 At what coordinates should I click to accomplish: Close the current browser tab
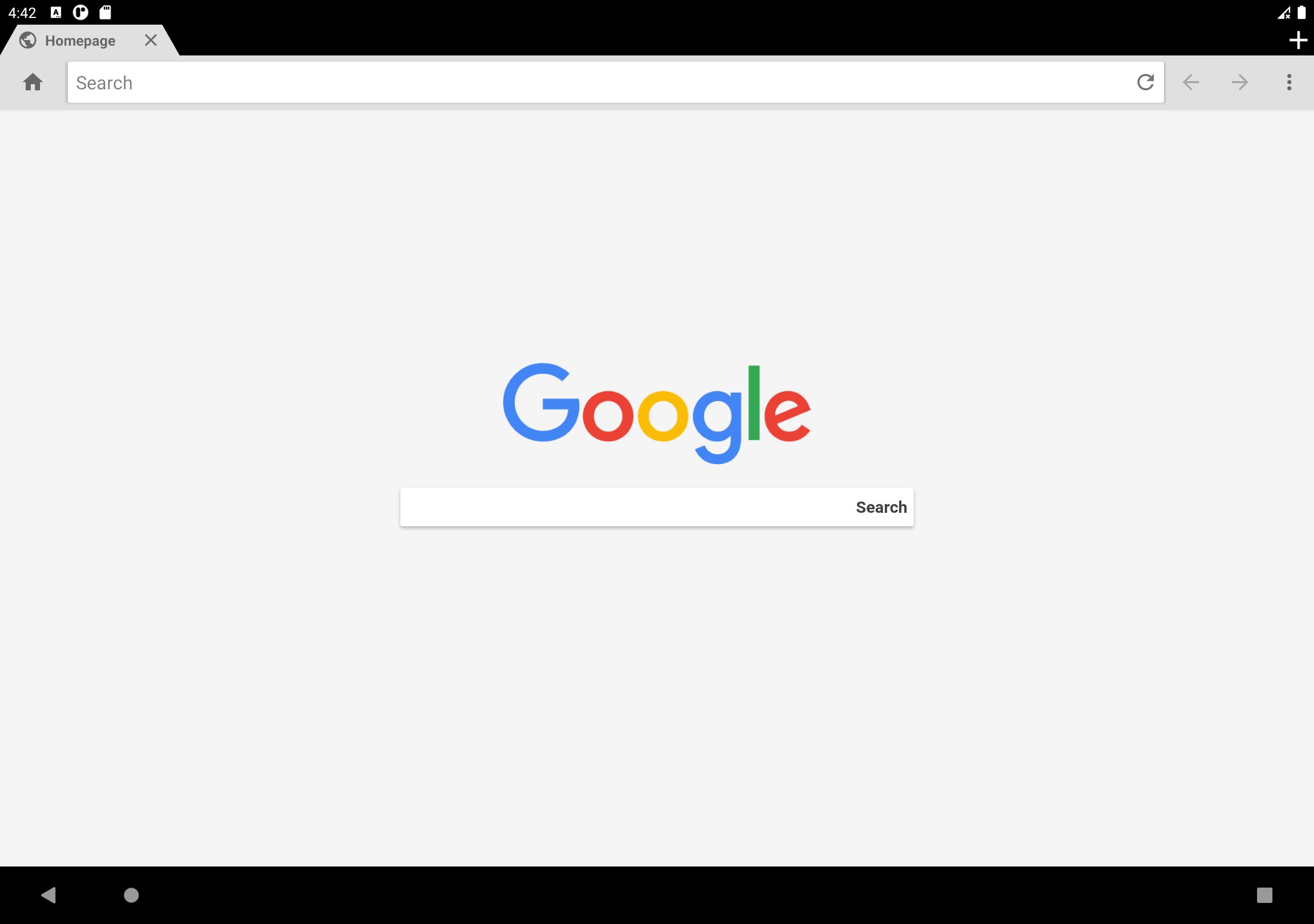151,40
